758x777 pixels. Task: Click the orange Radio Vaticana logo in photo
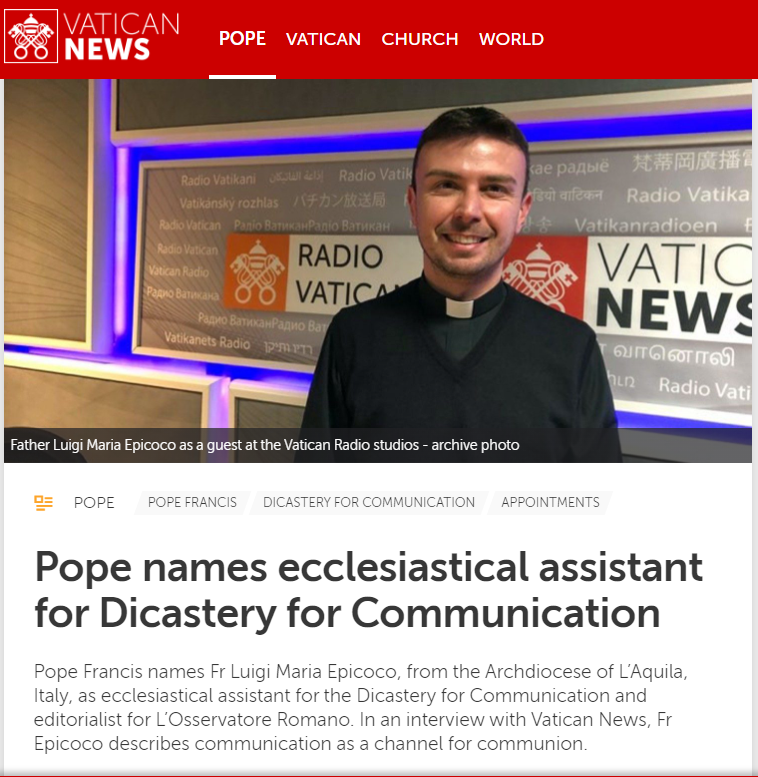point(256,273)
